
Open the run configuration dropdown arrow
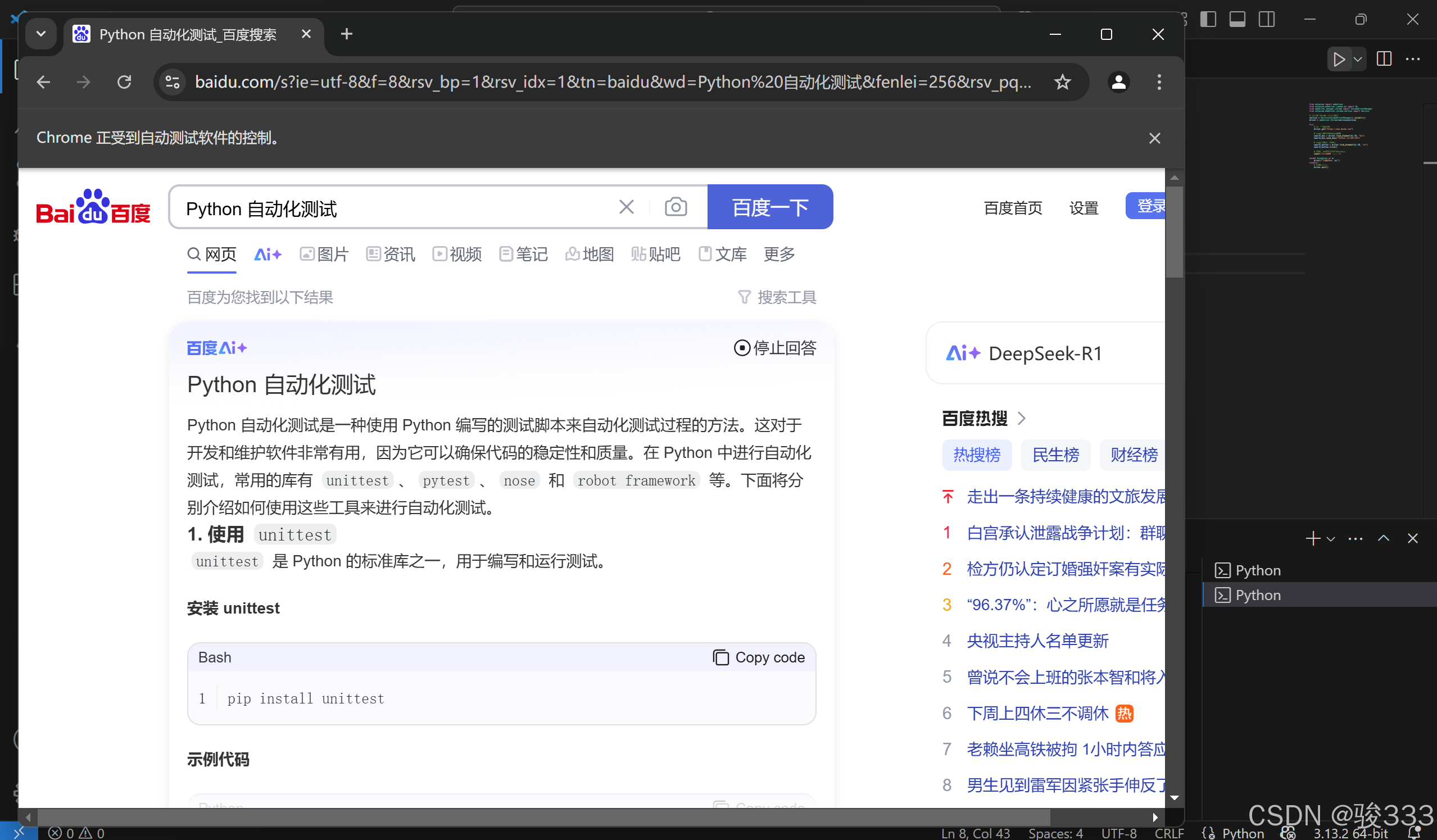1357,59
